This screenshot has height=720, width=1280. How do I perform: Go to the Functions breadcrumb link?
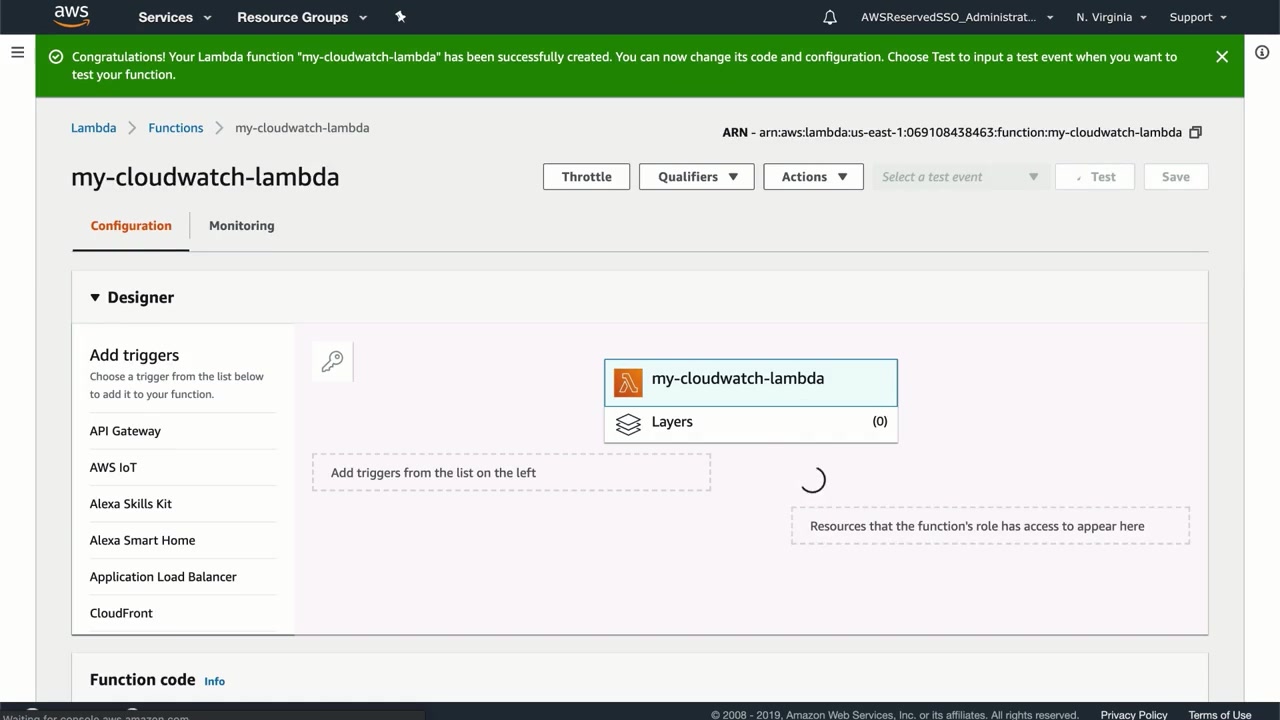coord(176,128)
